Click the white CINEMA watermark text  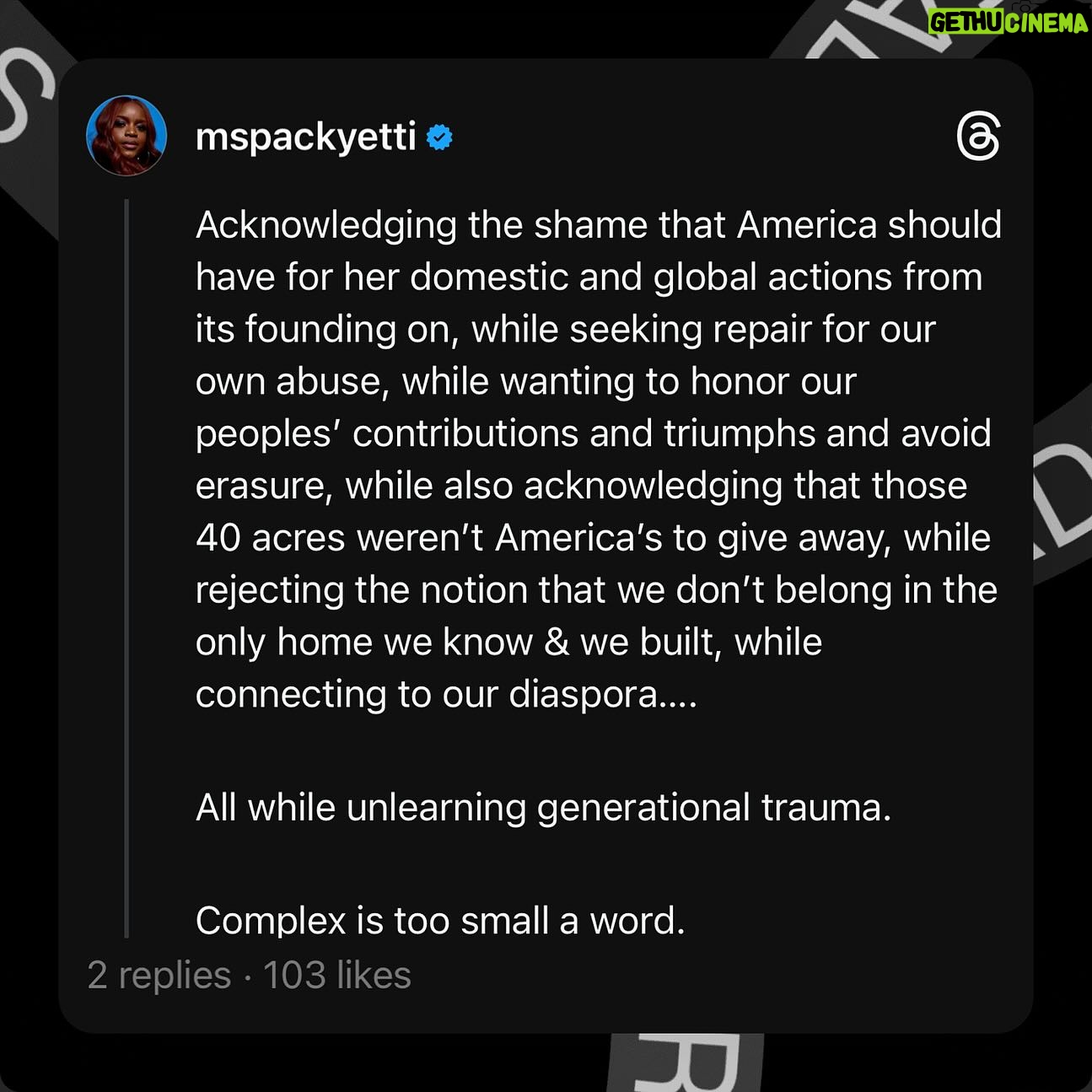click(x=1046, y=23)
